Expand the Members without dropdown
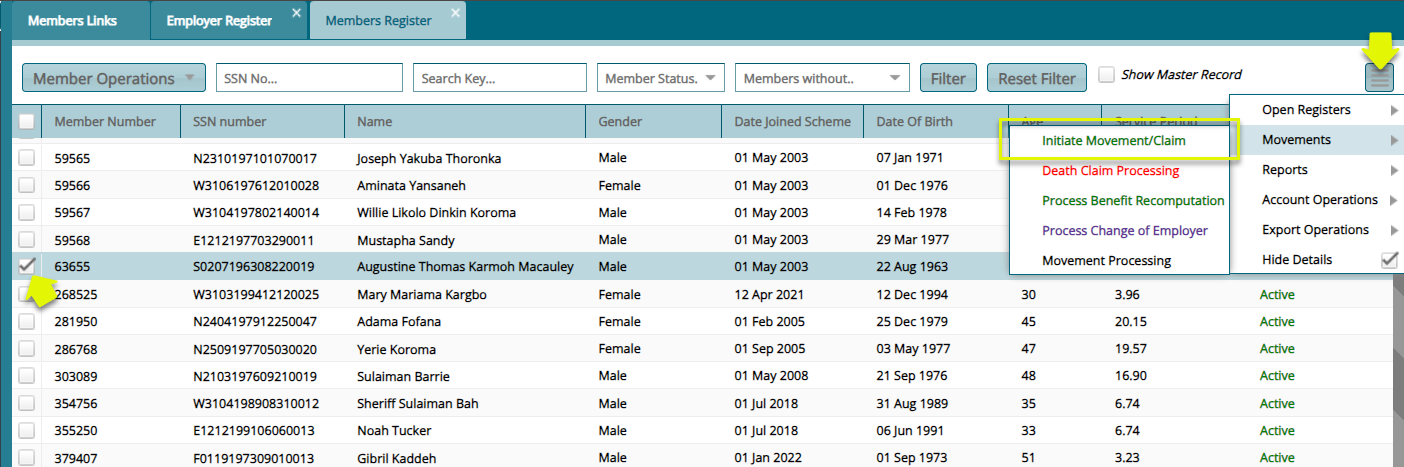The width and height of the screenshot is (1404, 467). (821, 78)
